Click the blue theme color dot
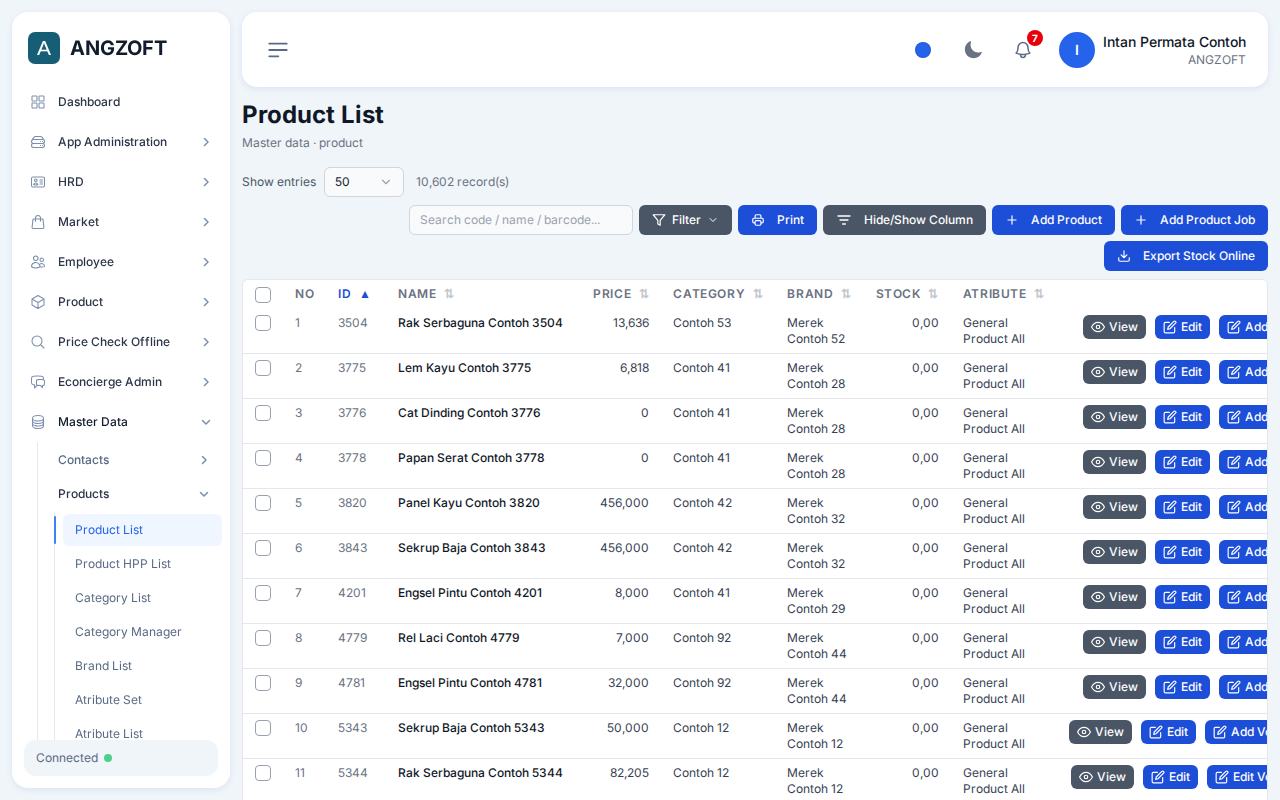The image size is (1280, 800). [923, 50]
